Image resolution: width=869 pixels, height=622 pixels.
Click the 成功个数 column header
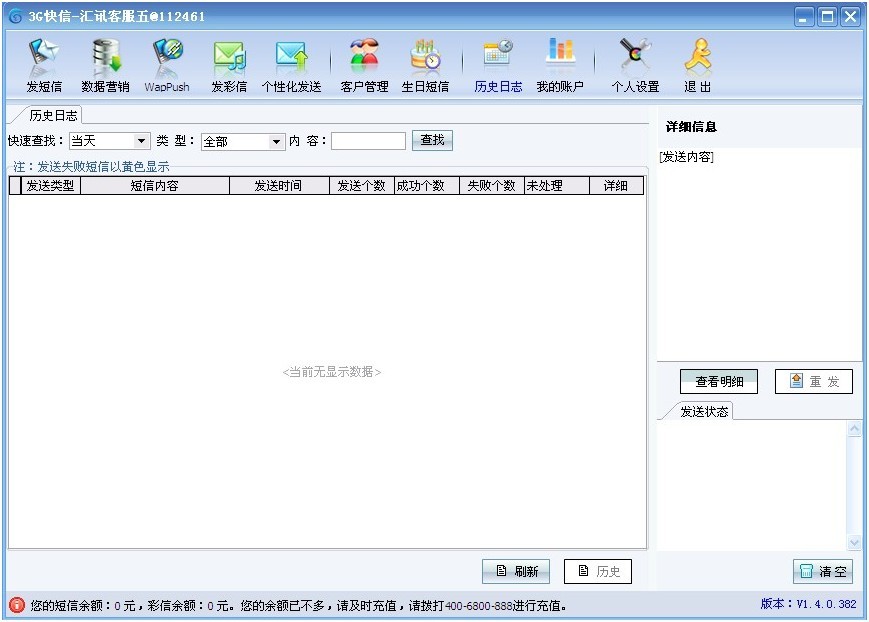point(427,186)
